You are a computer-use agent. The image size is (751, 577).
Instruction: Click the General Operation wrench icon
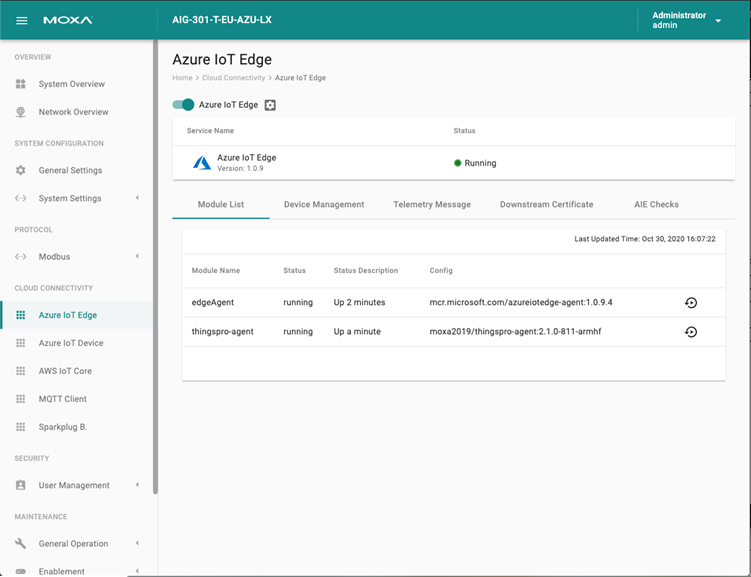[x=21, y=543]
